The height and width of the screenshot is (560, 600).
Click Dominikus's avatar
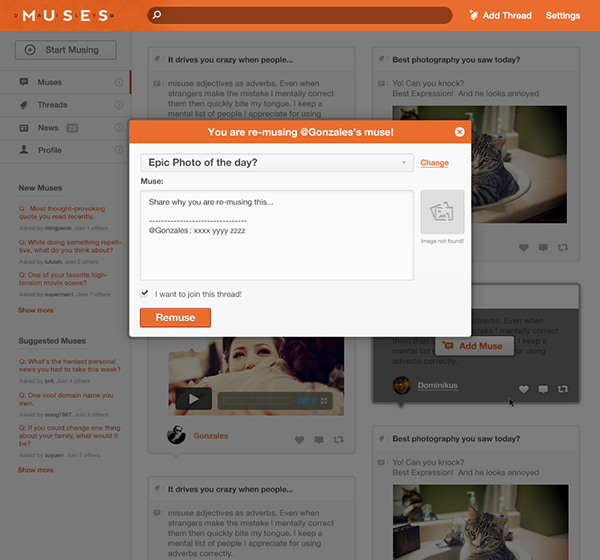pos(402,385)
